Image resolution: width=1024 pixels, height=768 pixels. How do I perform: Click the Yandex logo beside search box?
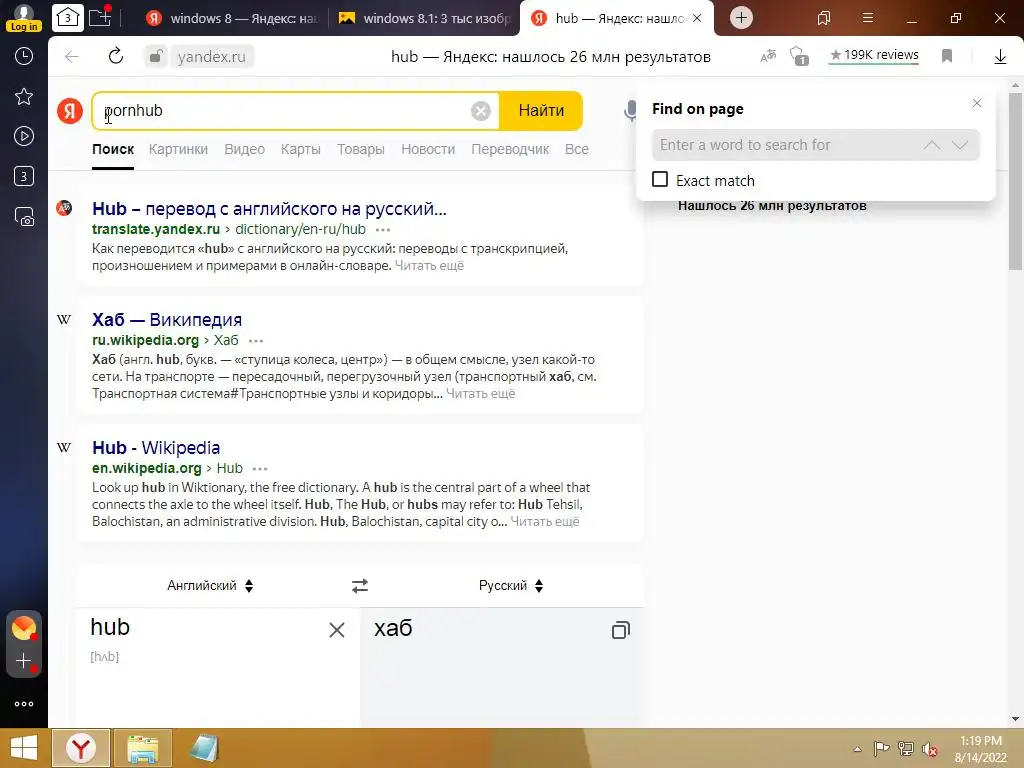70,110
